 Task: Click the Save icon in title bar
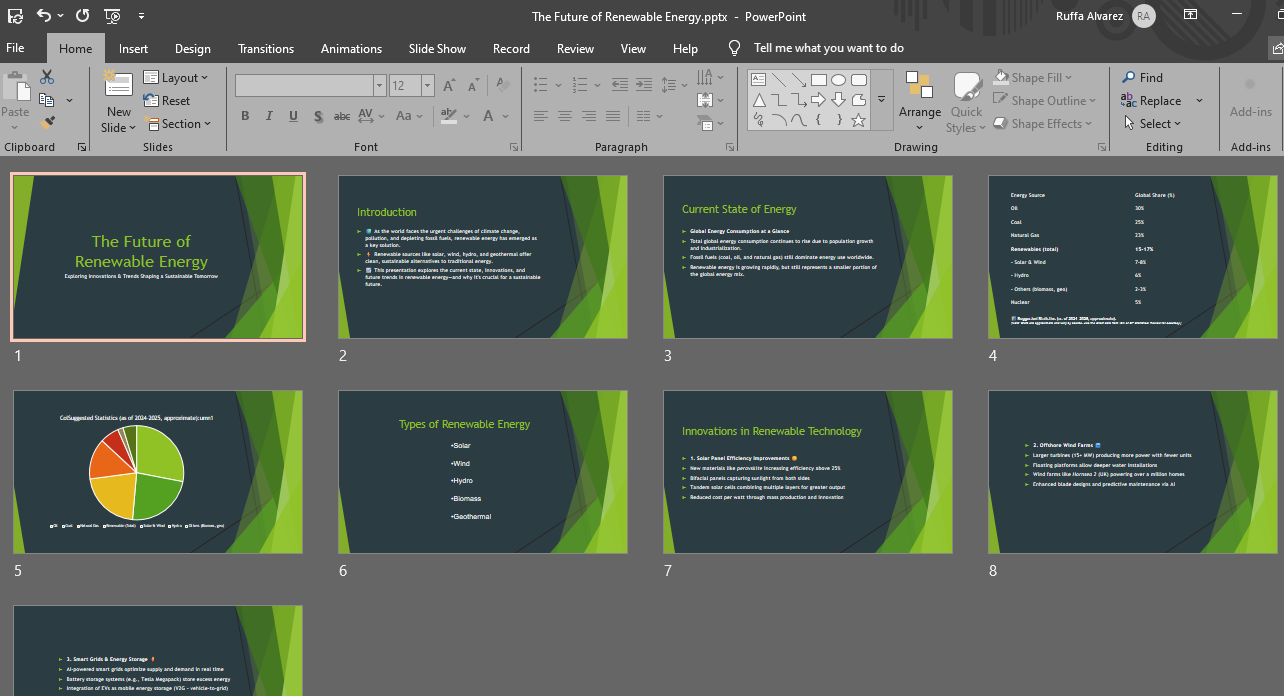click(x=15, y=16)
